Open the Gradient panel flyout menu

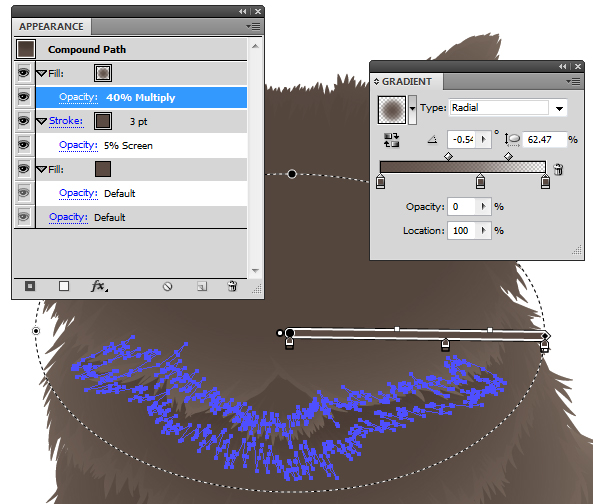tap(573, 81)
